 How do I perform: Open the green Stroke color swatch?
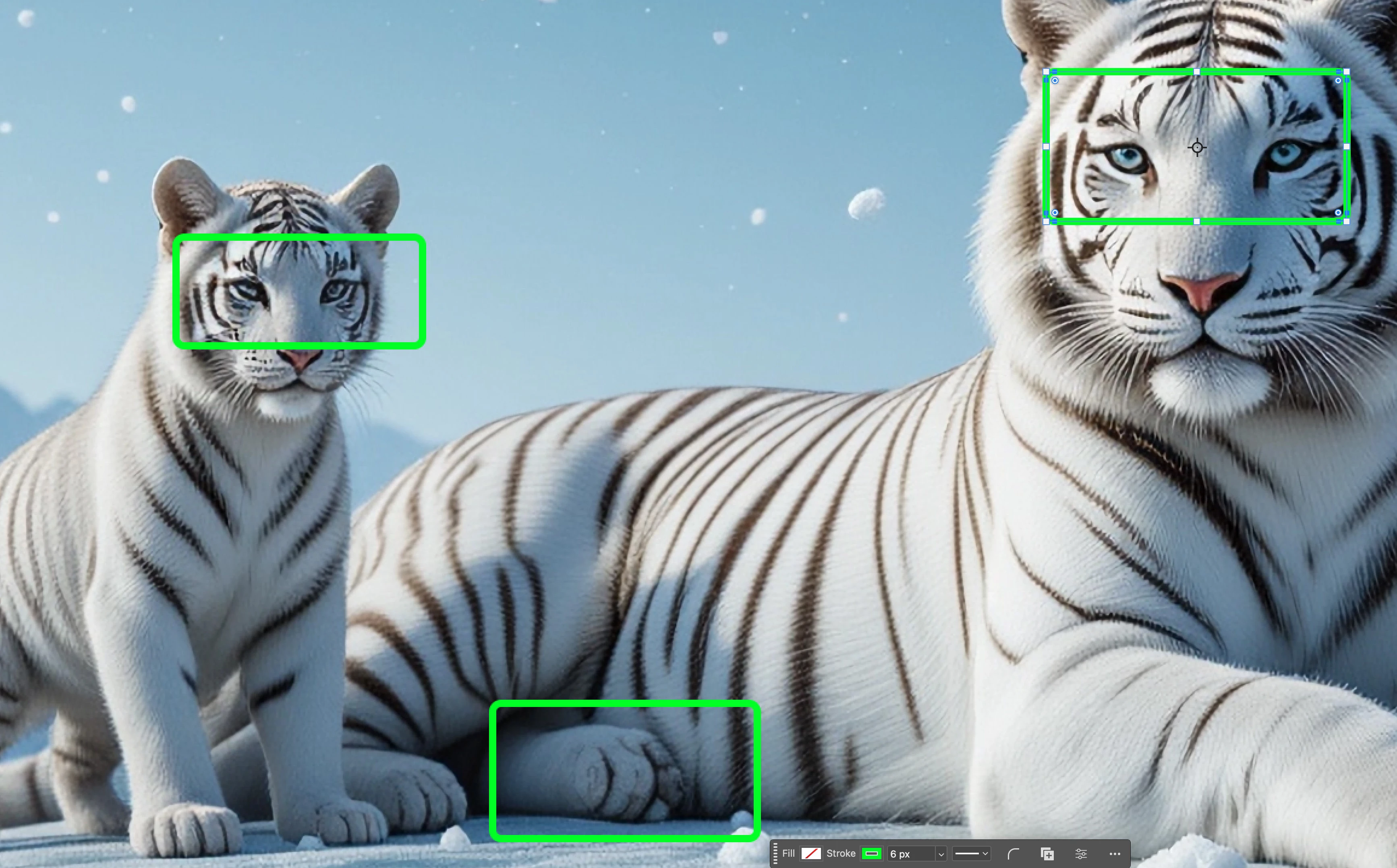(871, 854)
